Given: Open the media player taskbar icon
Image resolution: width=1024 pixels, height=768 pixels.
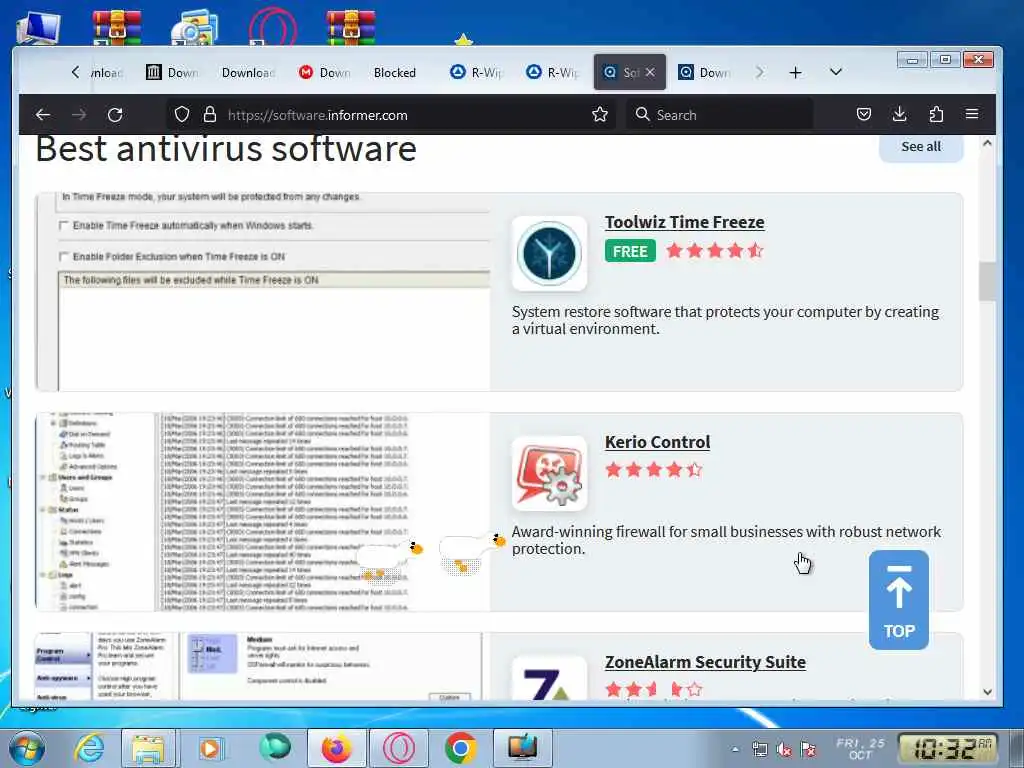Looking at the screenshot, I should coord(210,748).
